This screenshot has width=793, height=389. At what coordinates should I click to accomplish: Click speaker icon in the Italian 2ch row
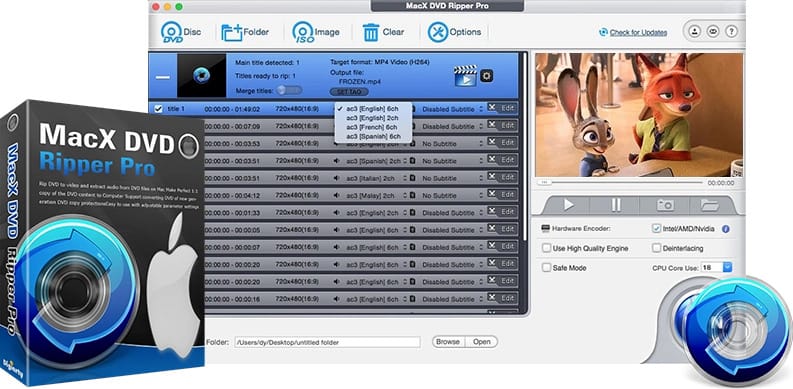(336, 178)
